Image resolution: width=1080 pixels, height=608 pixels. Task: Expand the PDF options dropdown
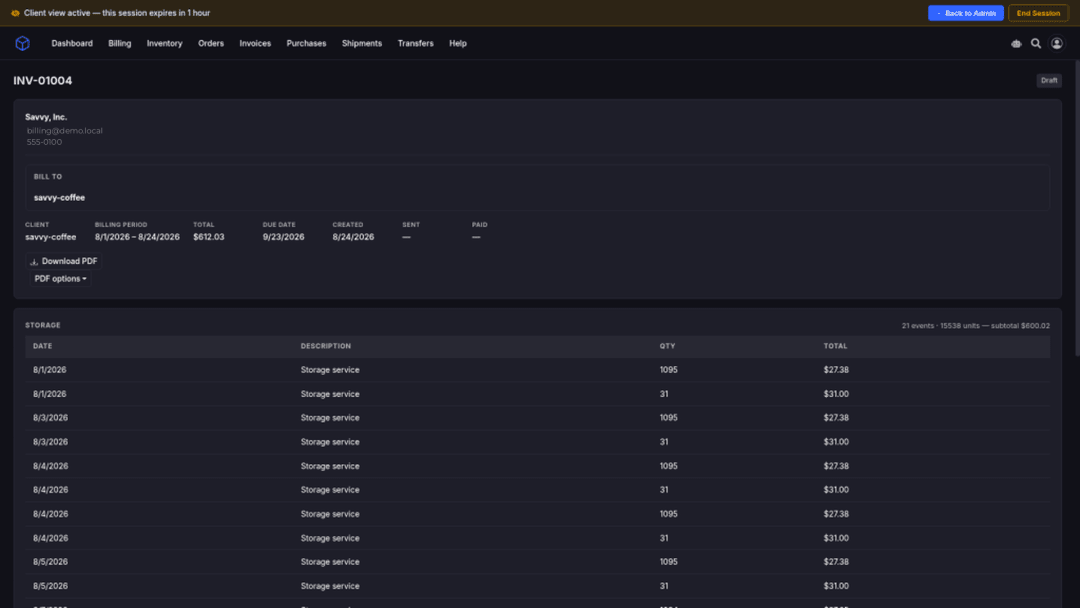click(61, 279)
